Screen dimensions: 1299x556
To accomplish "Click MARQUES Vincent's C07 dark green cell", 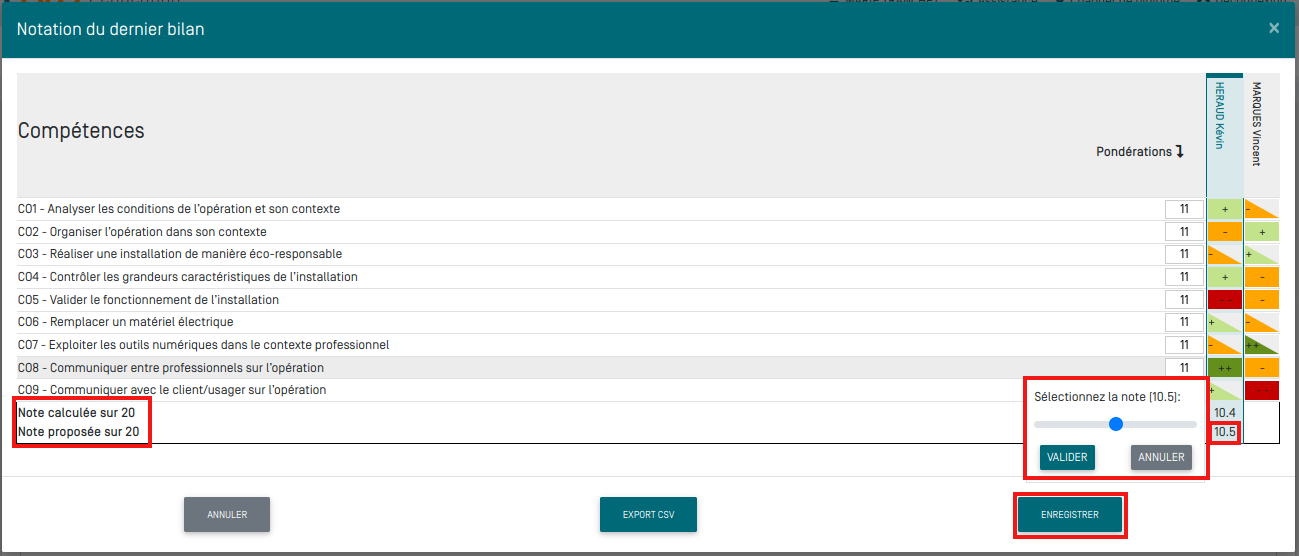I will coord(1262,345).
